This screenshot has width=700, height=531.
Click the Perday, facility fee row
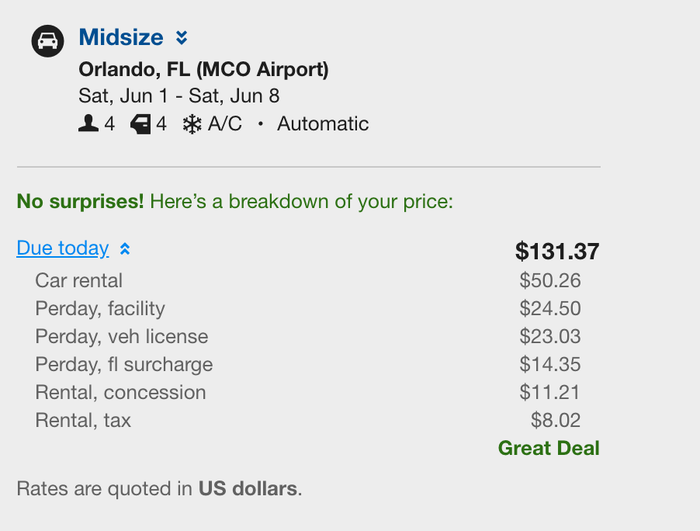308,309
